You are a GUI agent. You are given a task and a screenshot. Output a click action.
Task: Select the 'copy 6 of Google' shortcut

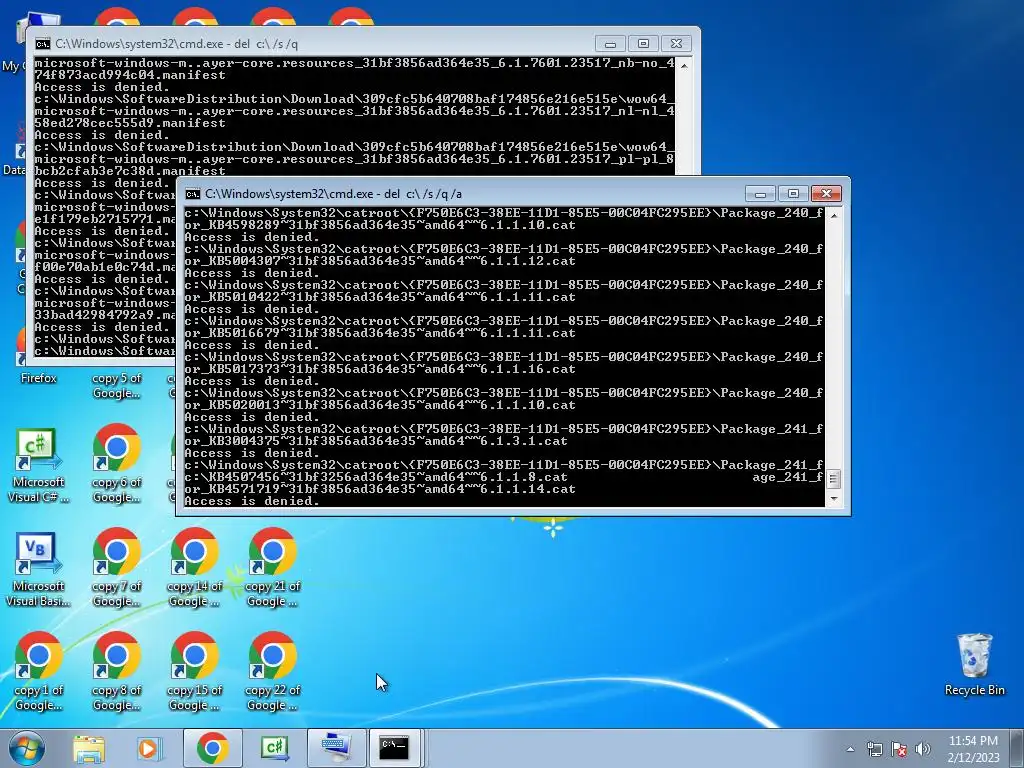[x=116, y=464]
